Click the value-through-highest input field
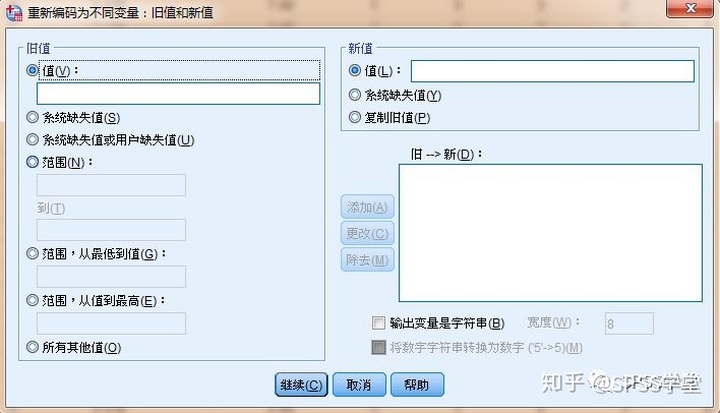This screenshot has height=413, width=720. pyautogui.click(x=111, y=323)
